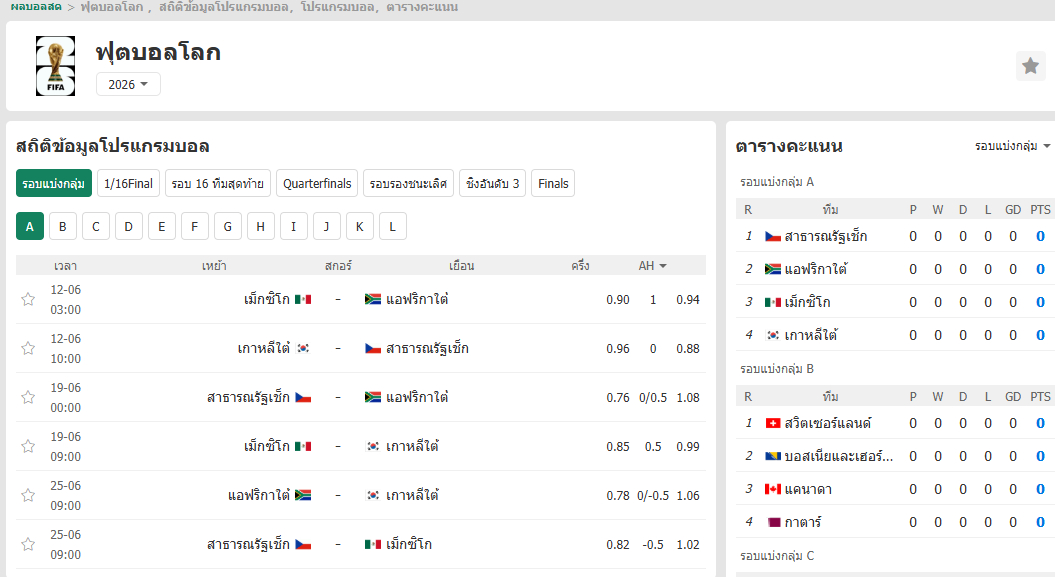Open the รอบรองชนะเลิศ tab
Screen dimensions: 1055x577
[408, 184]
